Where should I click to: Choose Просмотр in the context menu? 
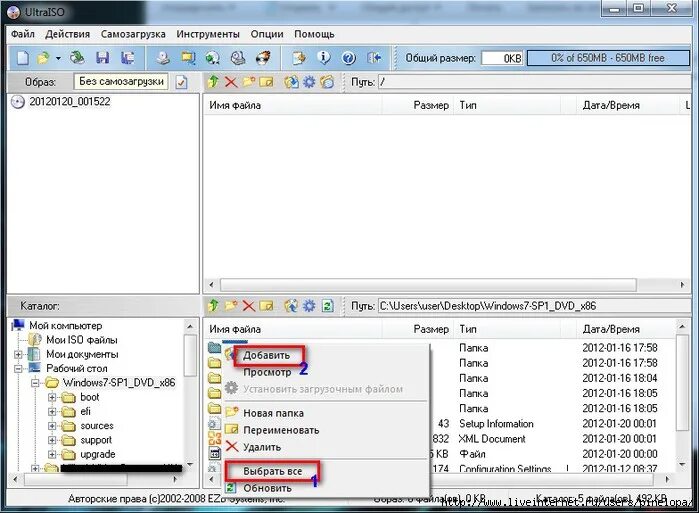coord(267,373)
